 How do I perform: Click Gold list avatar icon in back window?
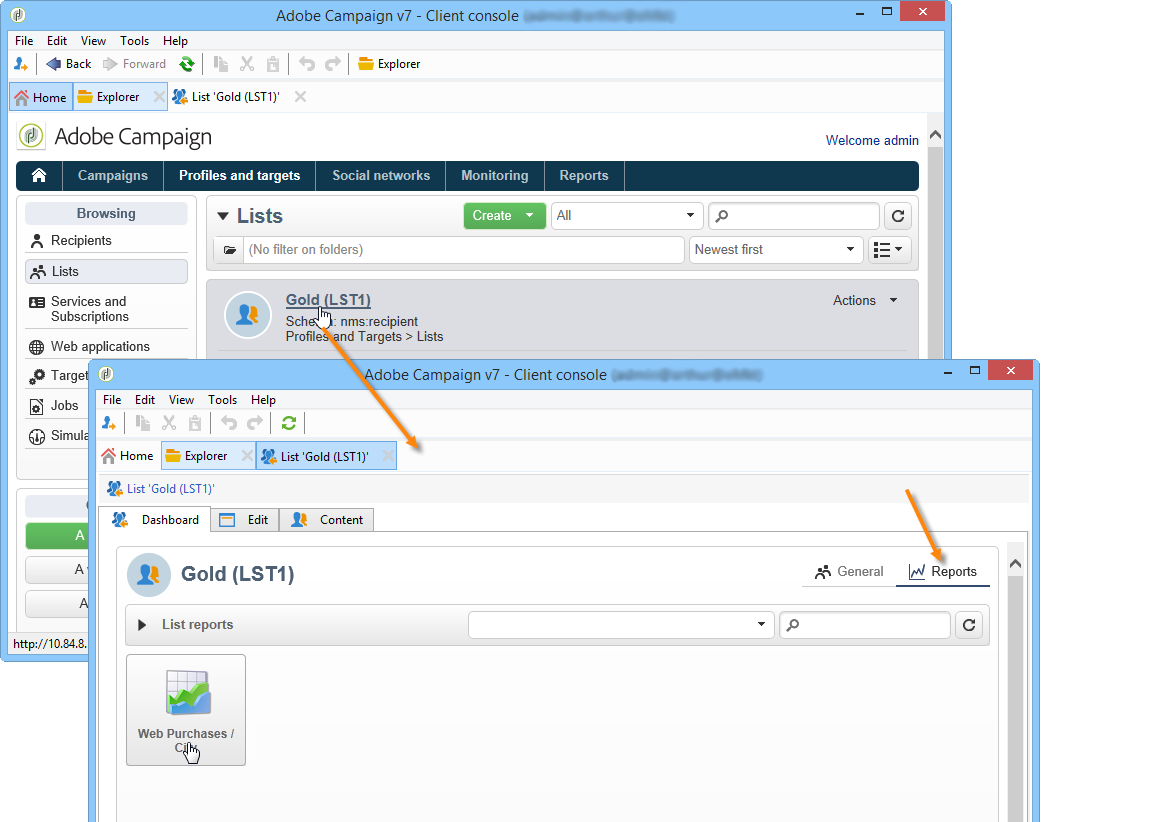[x=248, y=315]
